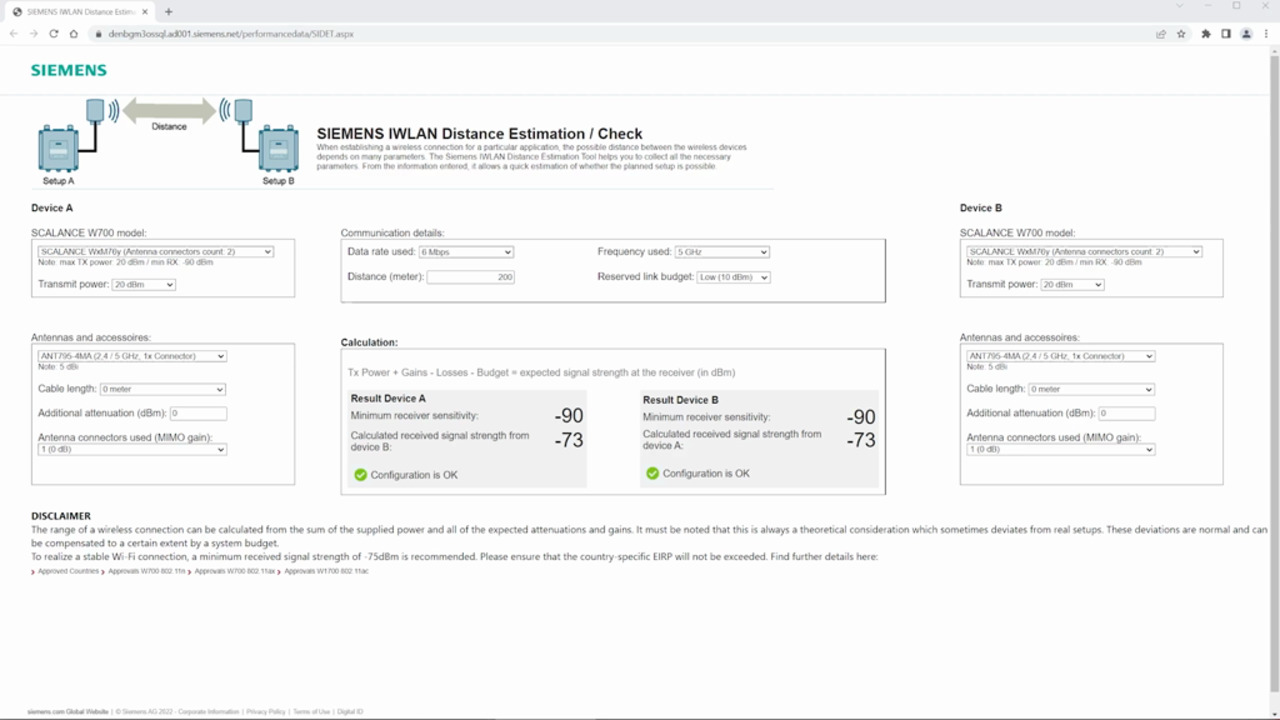Open a new browser tab

(168, 12)
